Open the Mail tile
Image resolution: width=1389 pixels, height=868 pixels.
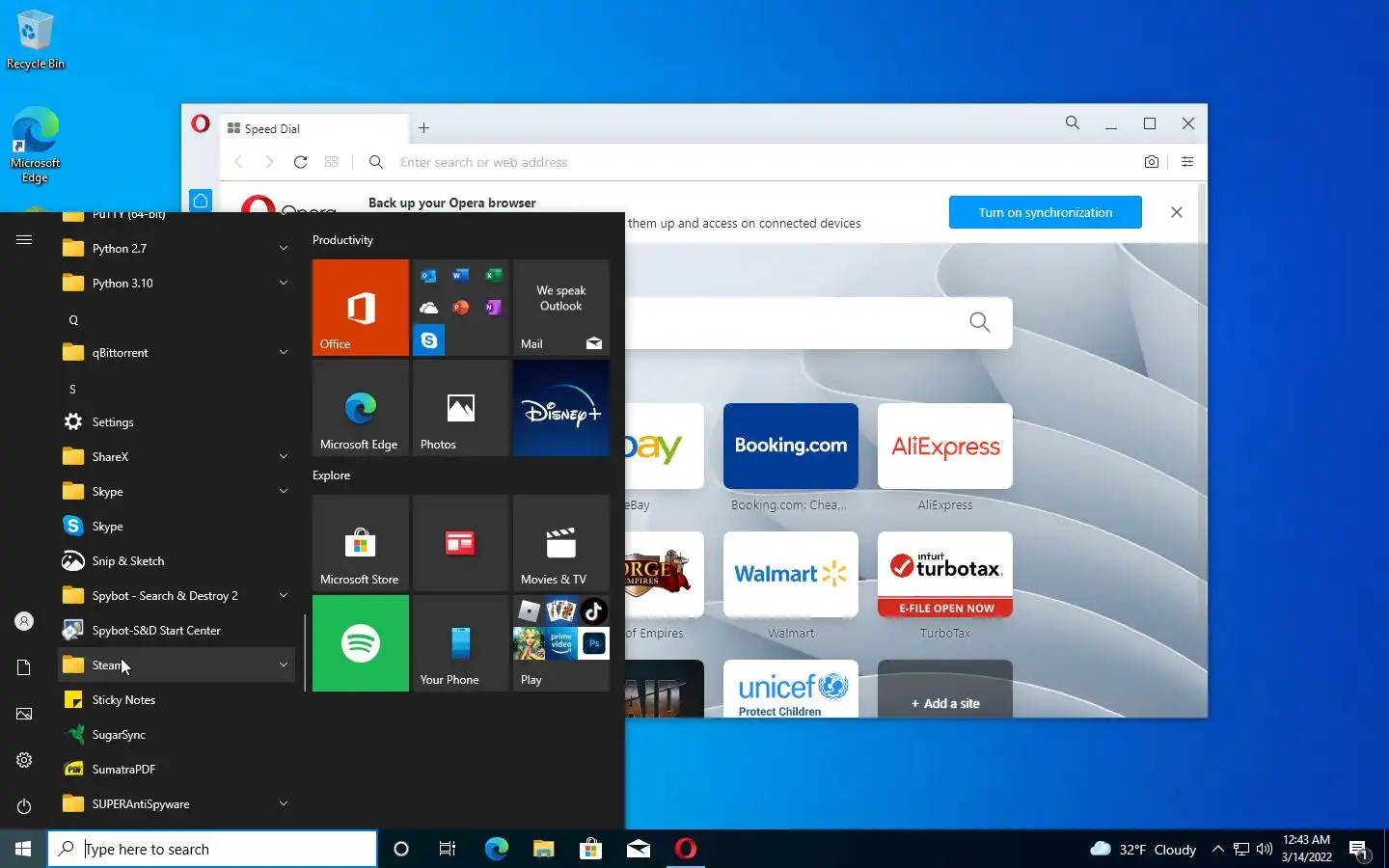[x=561, y=308]
